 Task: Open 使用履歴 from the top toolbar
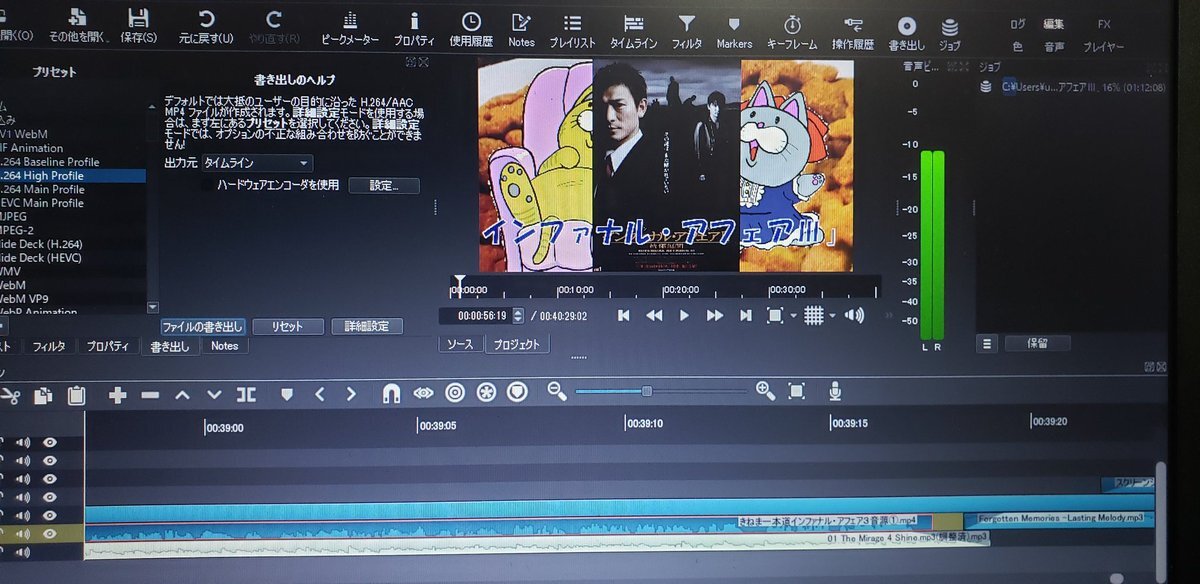[471, 30]
